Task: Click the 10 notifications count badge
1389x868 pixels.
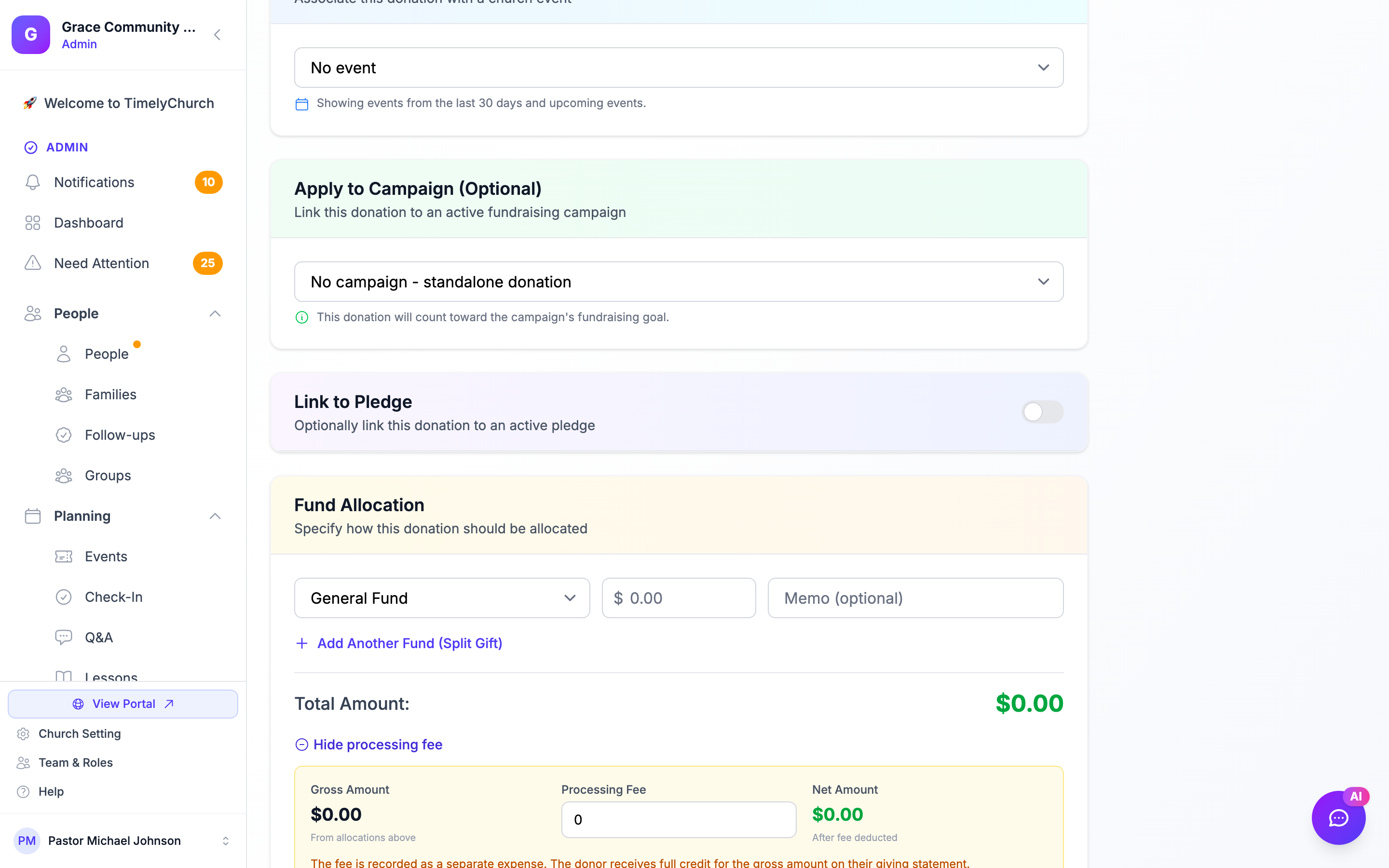Action: [208, 182]
